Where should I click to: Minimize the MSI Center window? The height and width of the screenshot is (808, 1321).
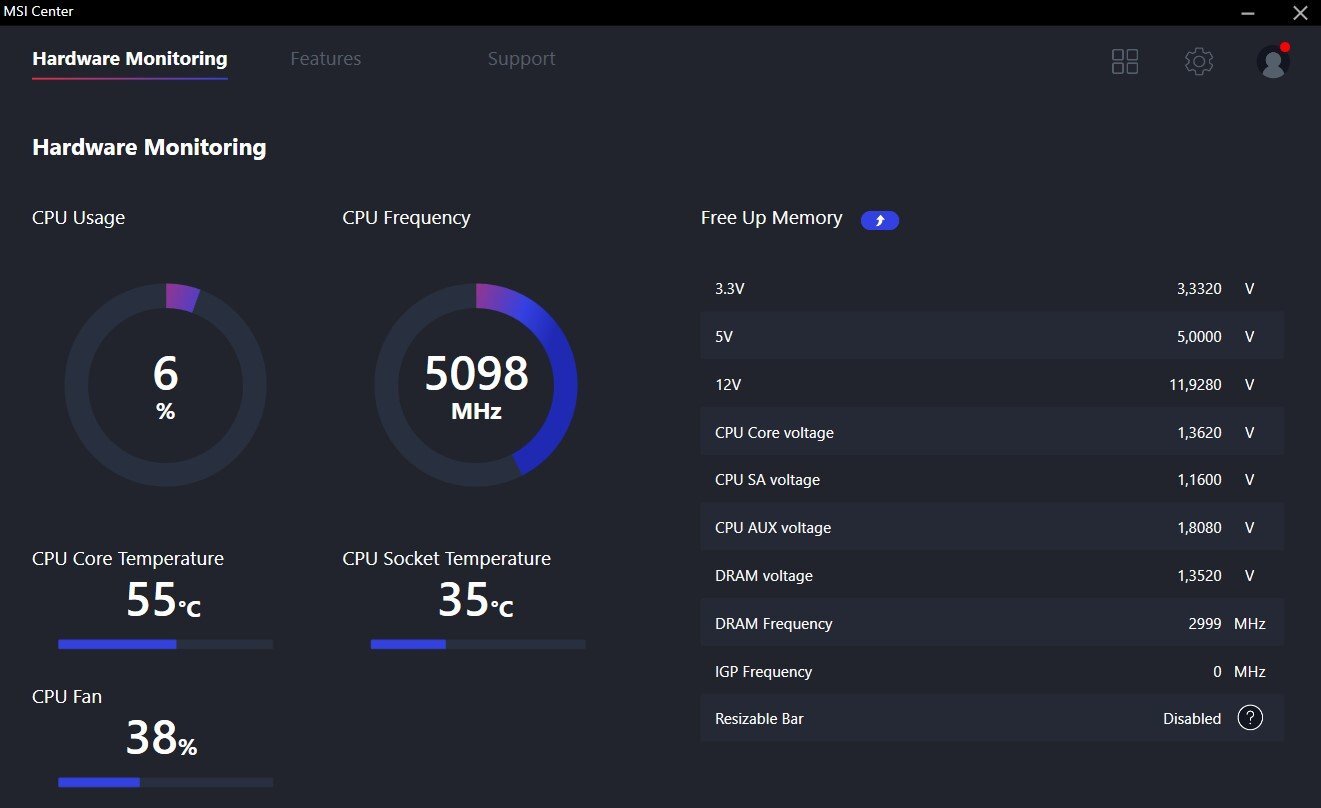point(1247,13)
